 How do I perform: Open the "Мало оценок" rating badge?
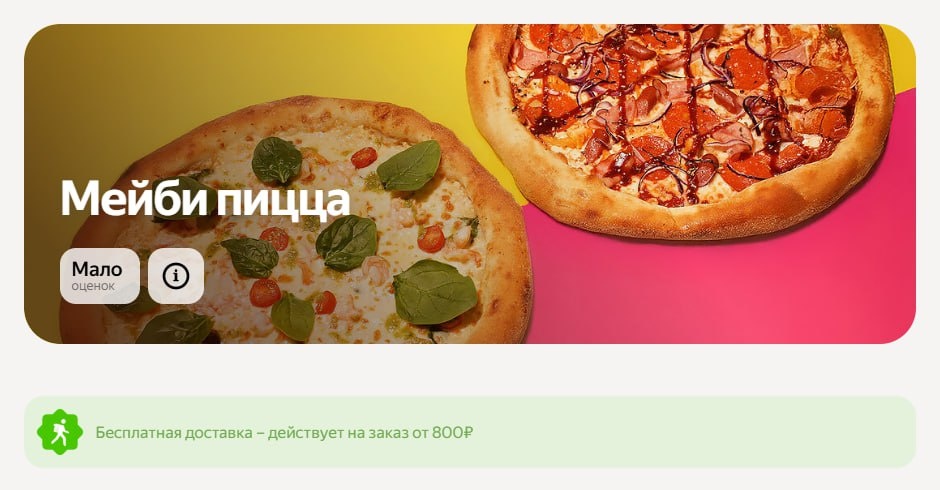(100, 276)
